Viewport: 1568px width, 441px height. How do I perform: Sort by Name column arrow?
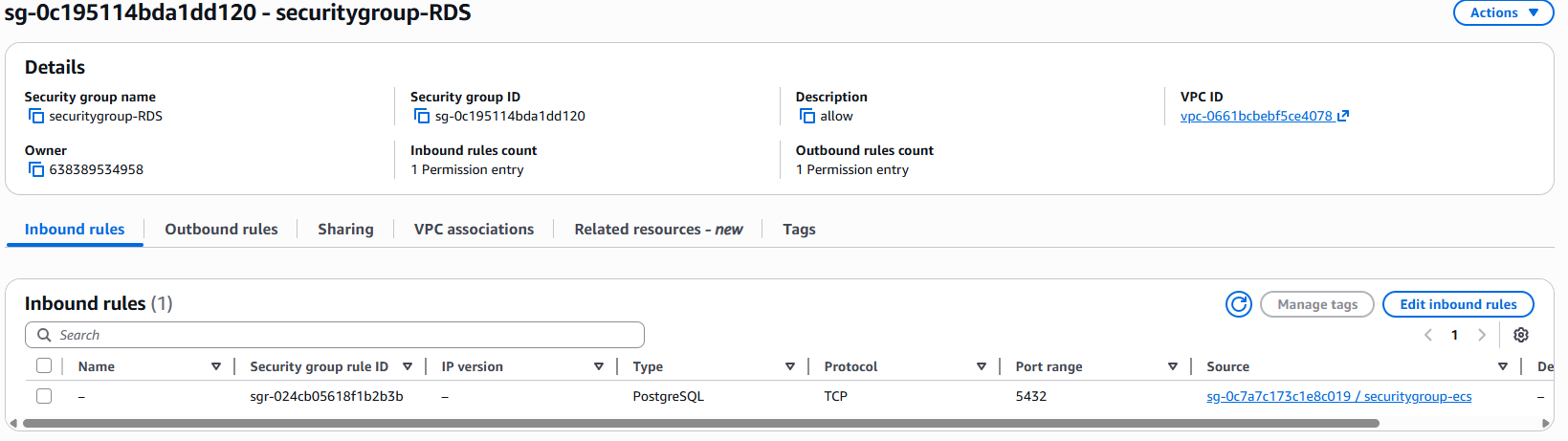216,366
